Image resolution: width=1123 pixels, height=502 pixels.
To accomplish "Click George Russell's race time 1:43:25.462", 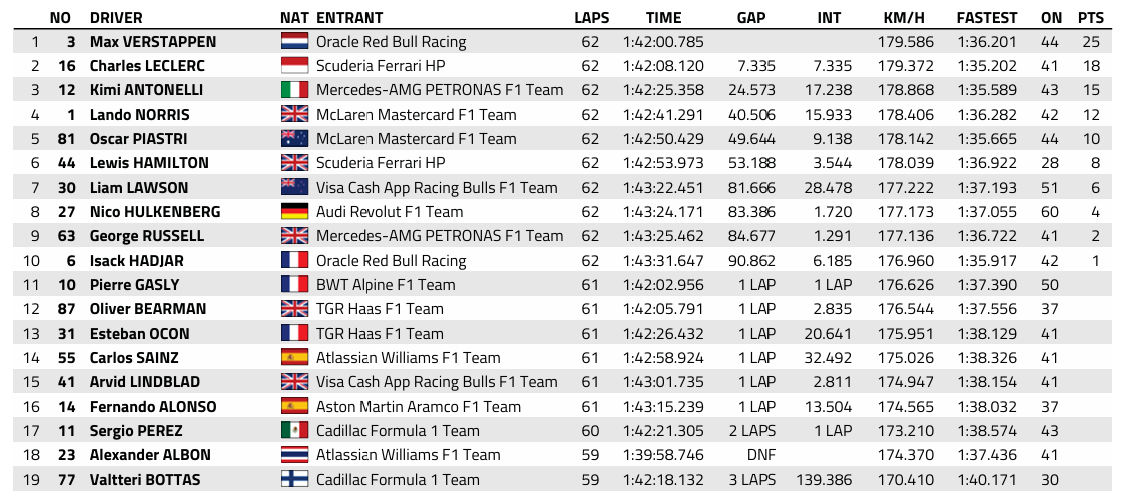I will 663,236.
